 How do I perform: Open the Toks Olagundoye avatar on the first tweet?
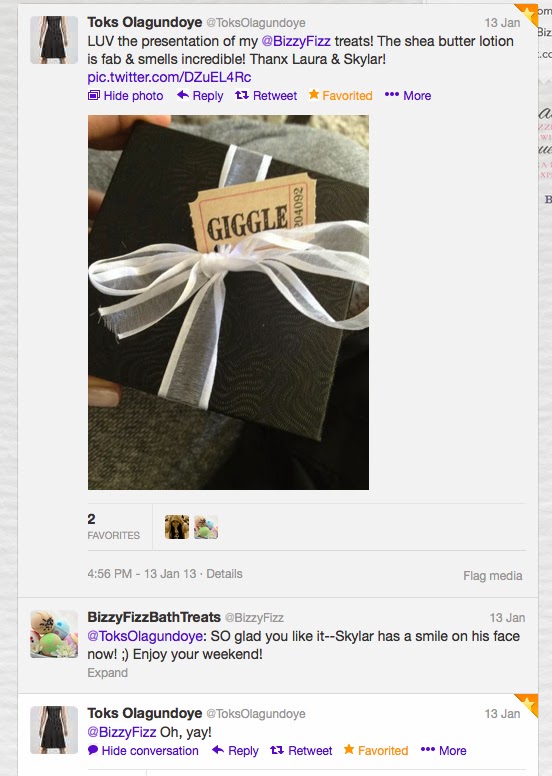pos(54,40)
